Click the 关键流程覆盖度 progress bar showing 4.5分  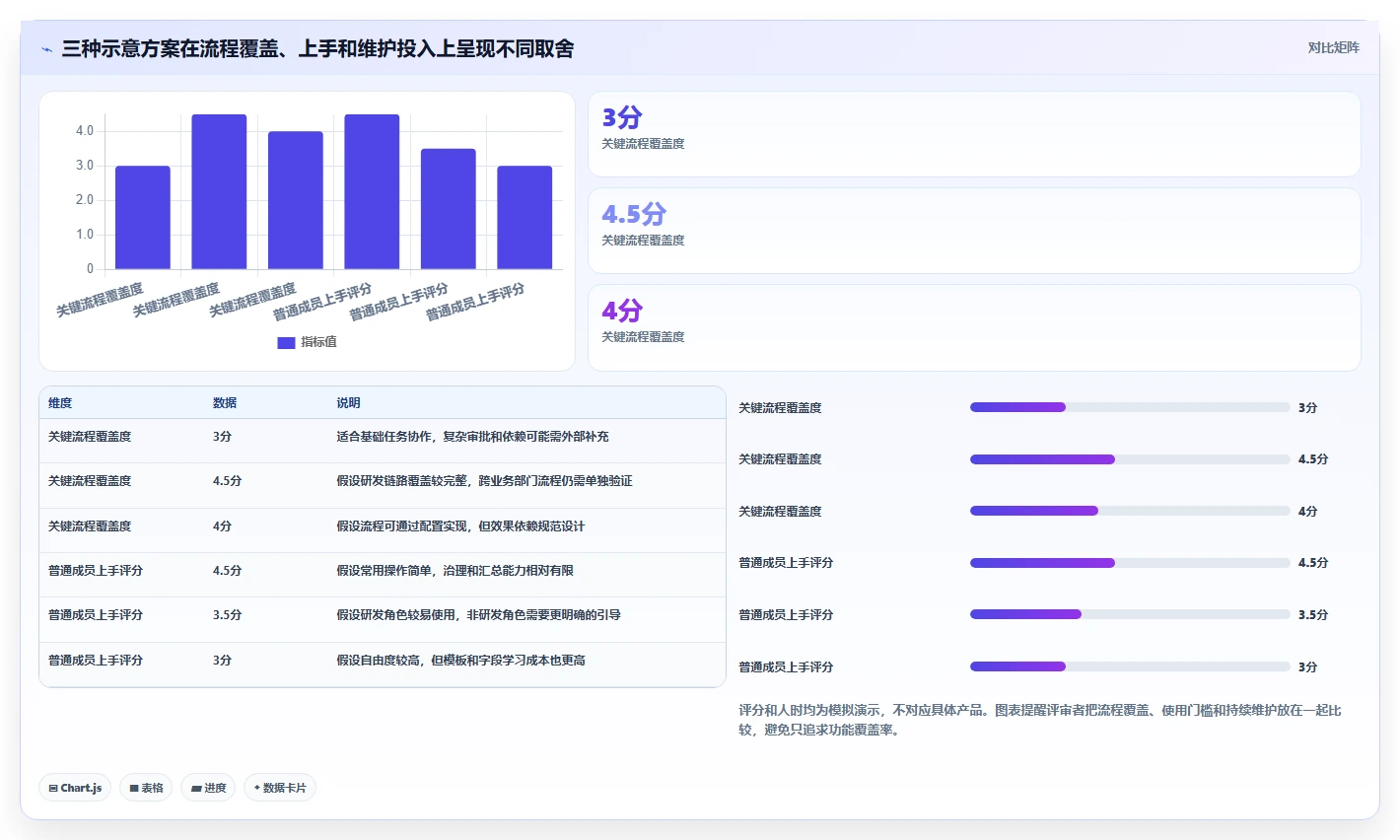[1130, 459]
